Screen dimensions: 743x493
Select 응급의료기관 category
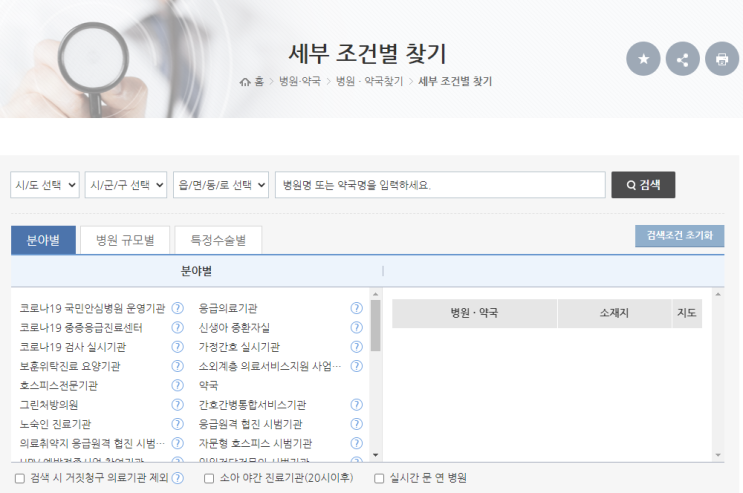click(228, 308)
